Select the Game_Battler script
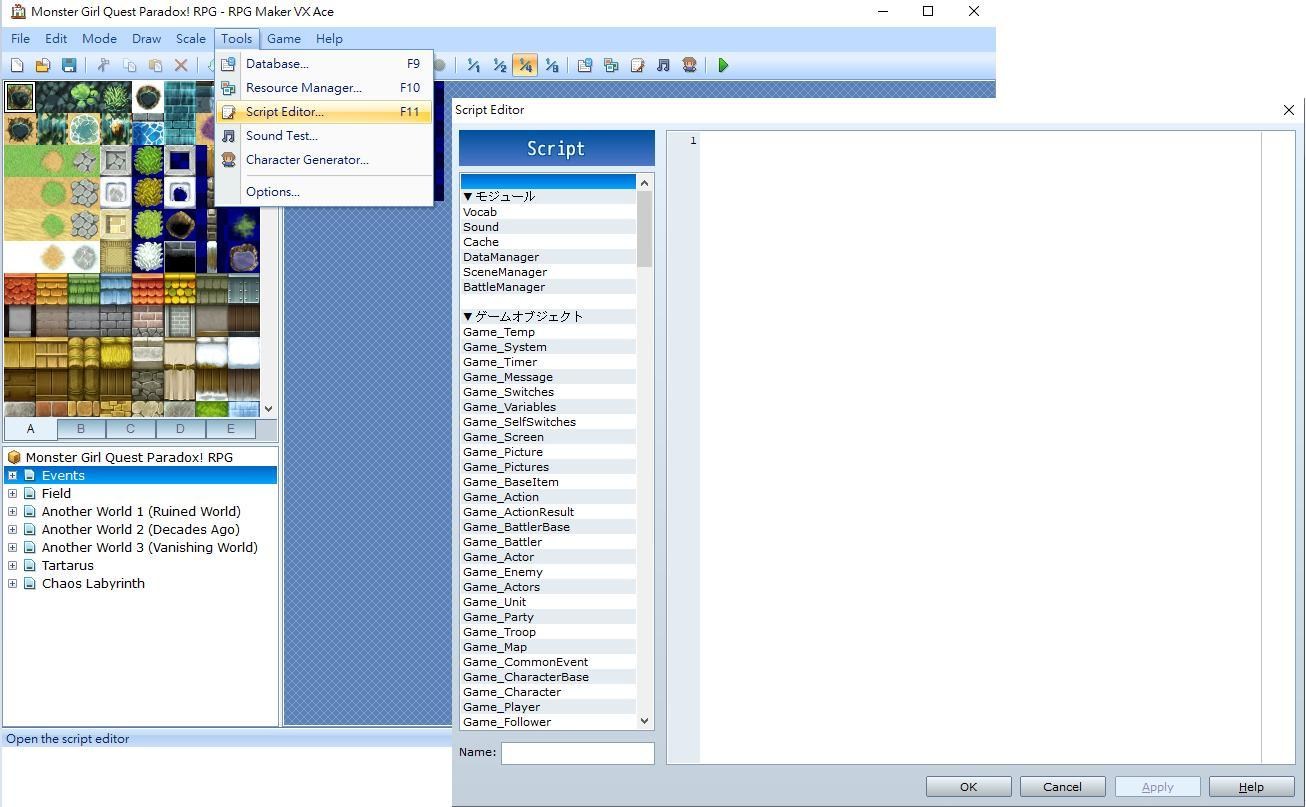This screenshot has width=1306, height=807. (x=548, y=542)
